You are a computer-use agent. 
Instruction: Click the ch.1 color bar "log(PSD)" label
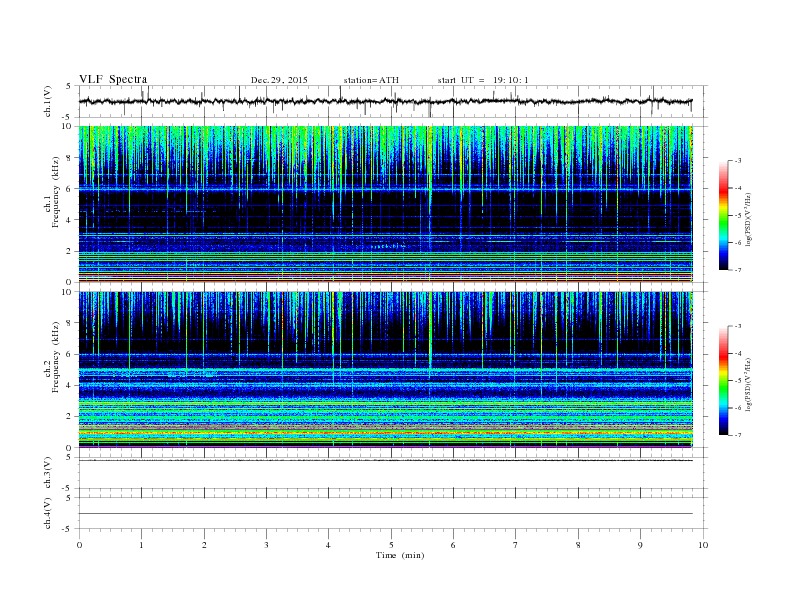(748, 218)
